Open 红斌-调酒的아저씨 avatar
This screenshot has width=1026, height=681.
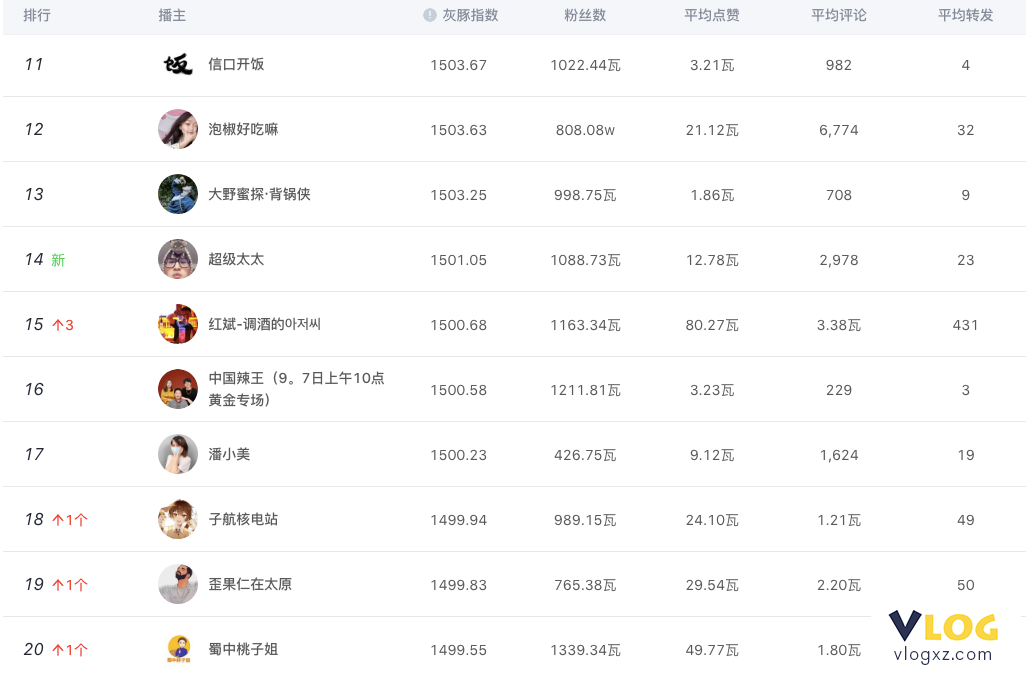[x=178, y=324]
